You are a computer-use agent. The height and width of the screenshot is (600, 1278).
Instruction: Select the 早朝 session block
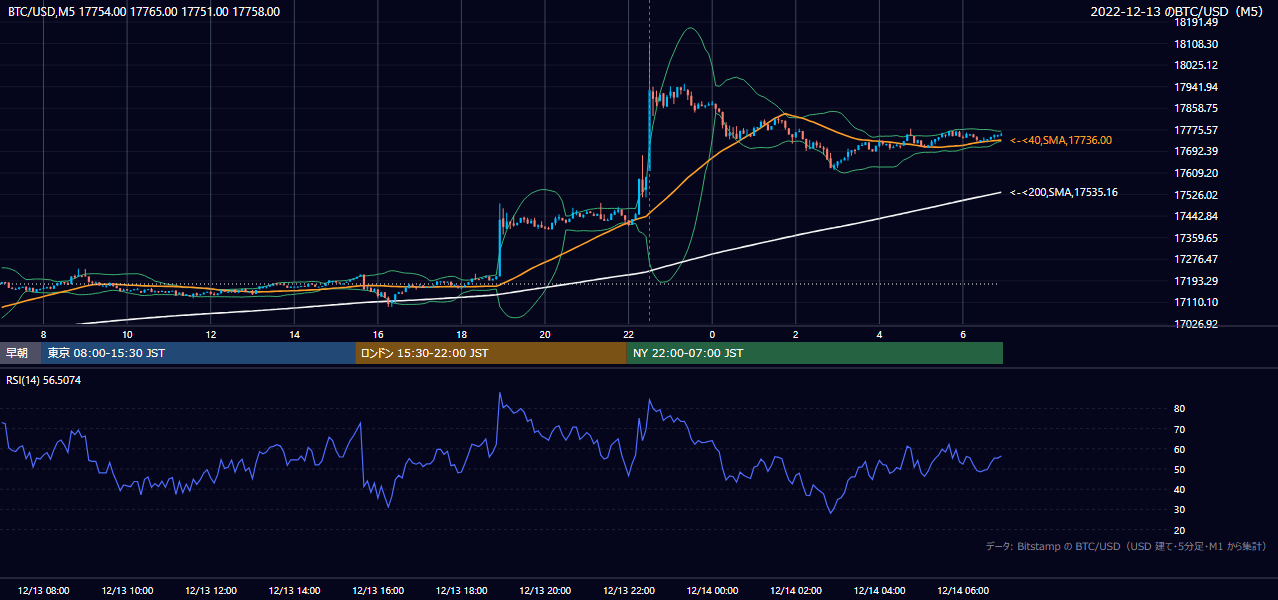tap(20, 353)
